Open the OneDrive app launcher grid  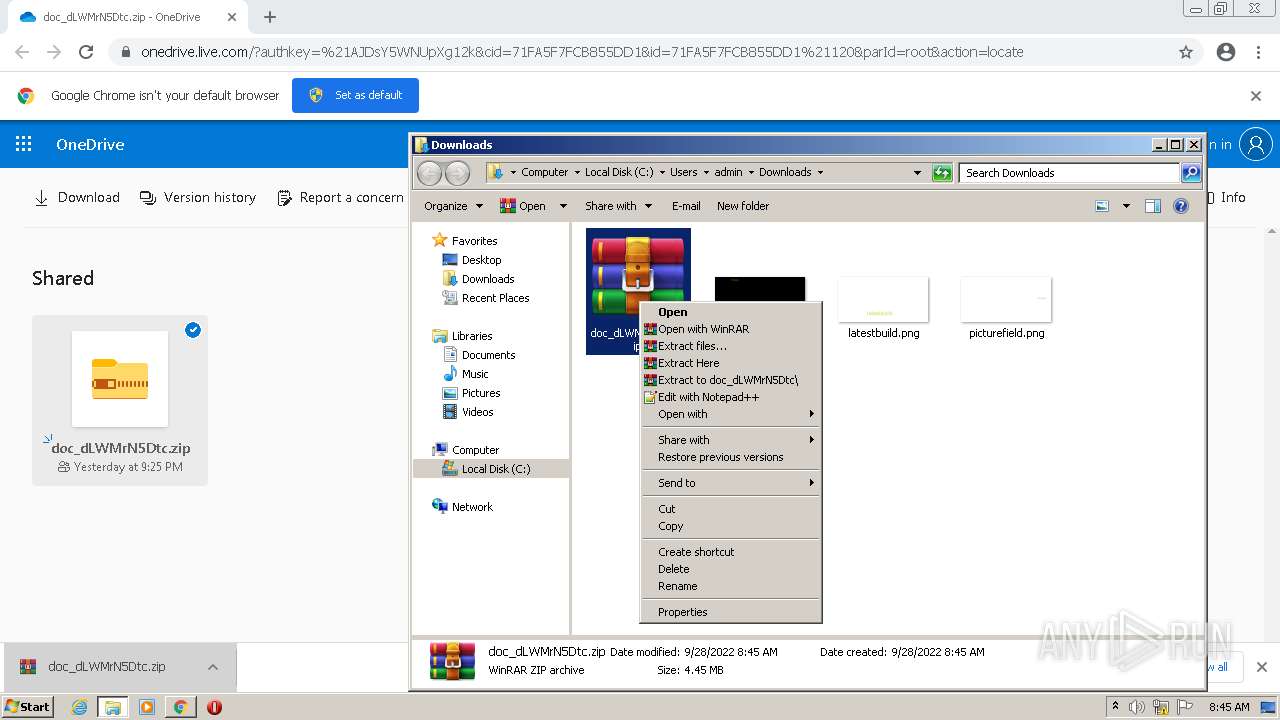23,144
